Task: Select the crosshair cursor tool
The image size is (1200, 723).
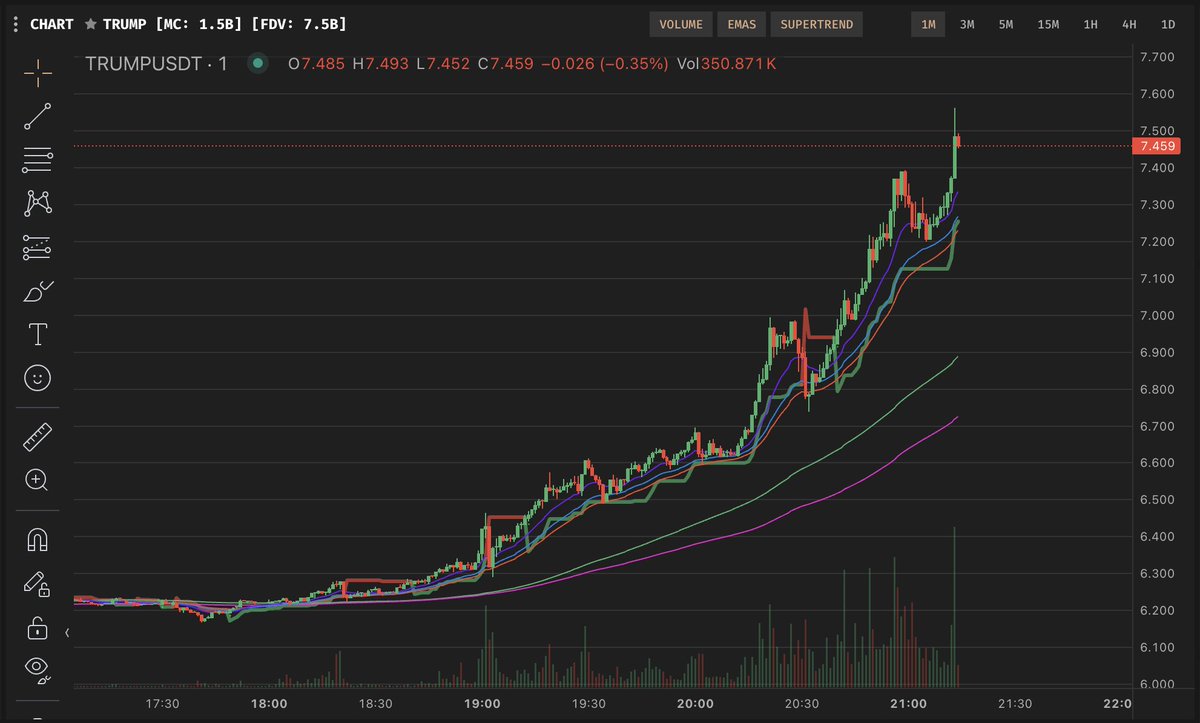Action: point(38,72)
